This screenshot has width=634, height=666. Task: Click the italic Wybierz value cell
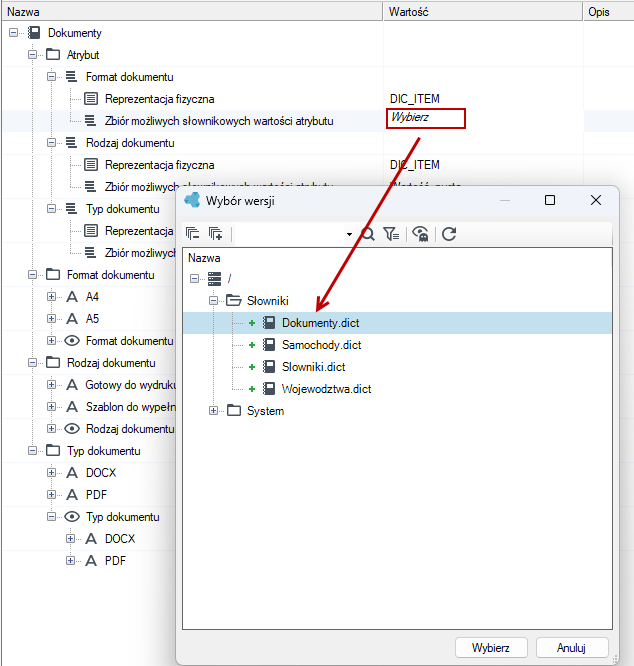(425, 118)
